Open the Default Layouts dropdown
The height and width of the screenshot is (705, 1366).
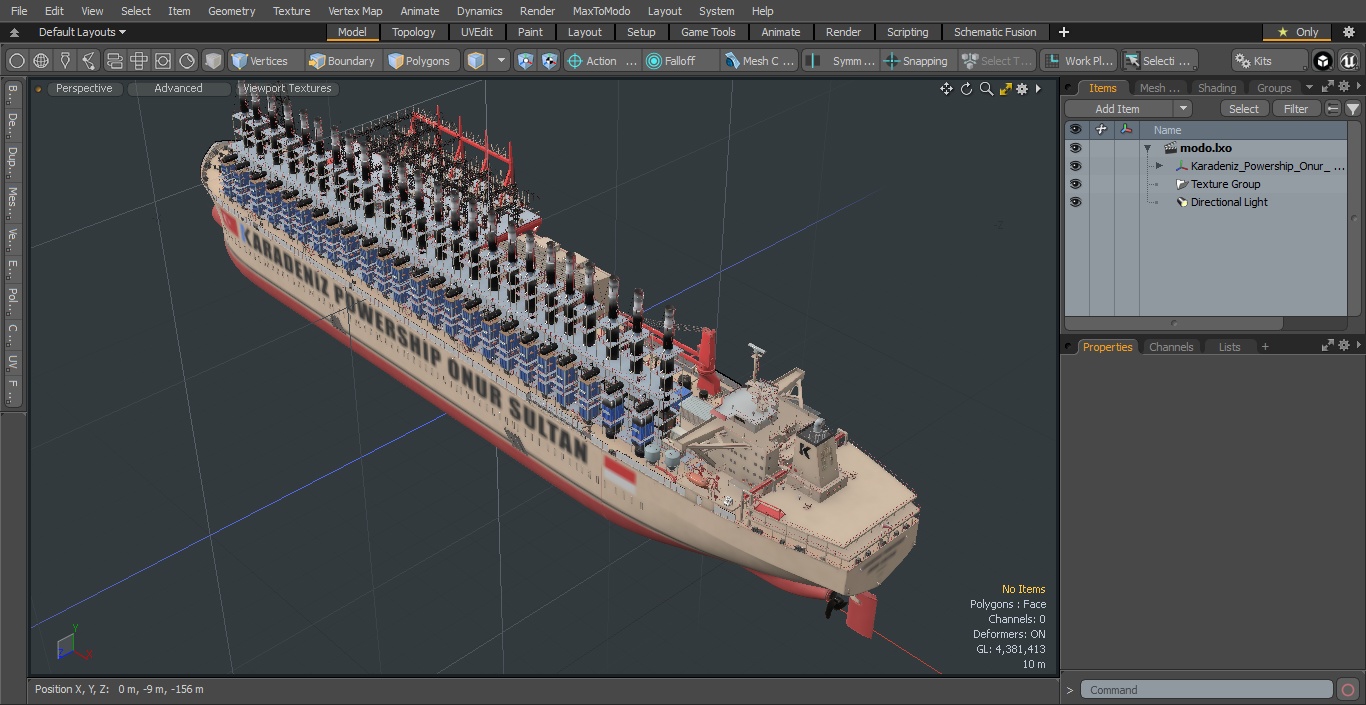coord(82,32)
